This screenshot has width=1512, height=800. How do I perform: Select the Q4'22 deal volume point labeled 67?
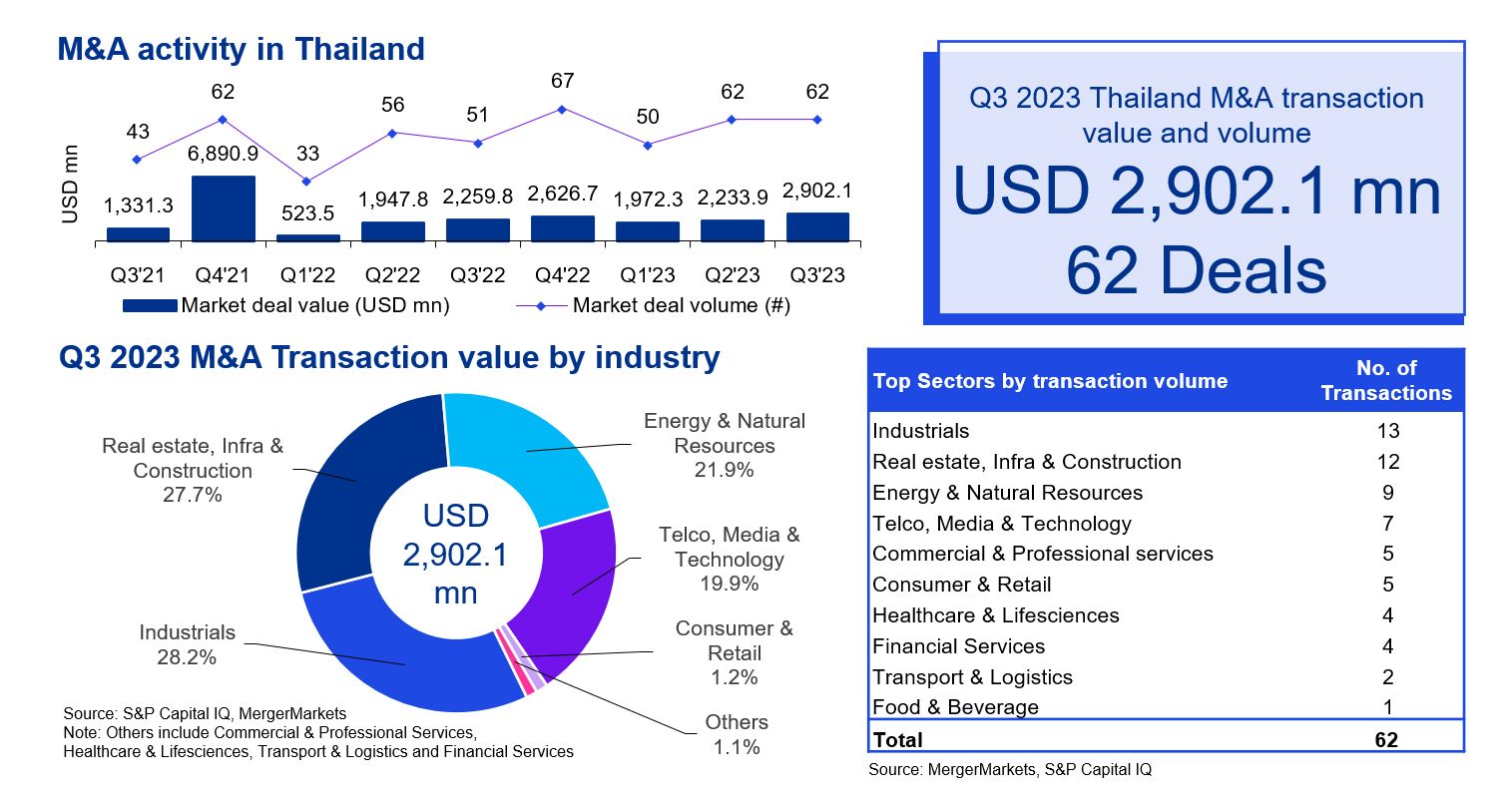[x=562, y=109]
